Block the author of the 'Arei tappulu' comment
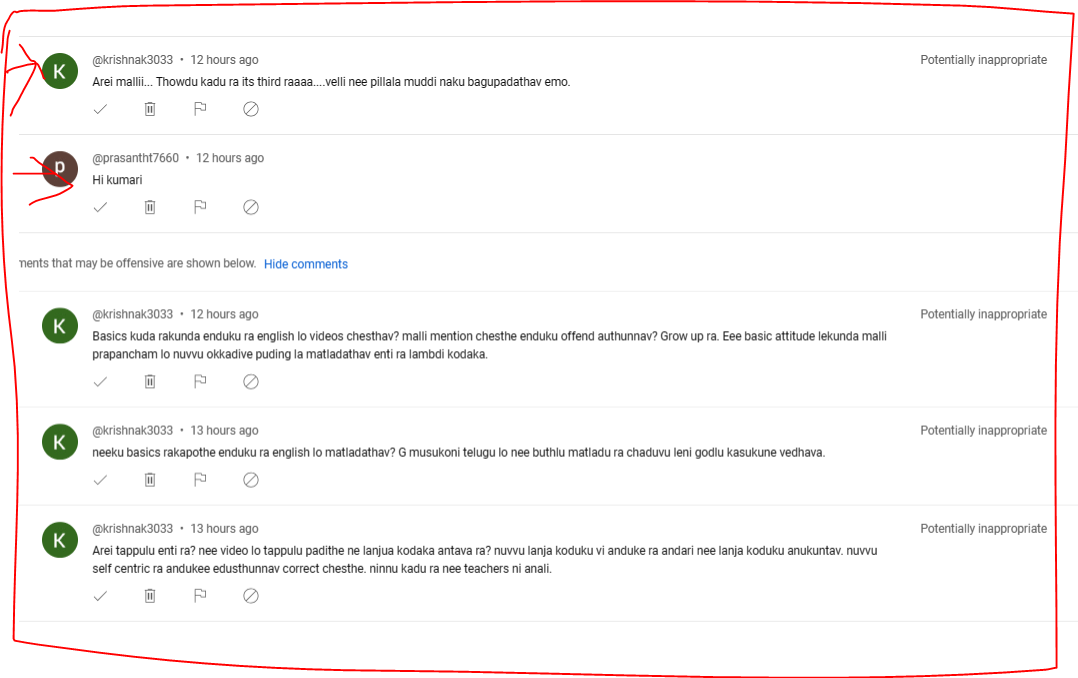The height and width of the screenshot is (678, 1078). (251, 595)
